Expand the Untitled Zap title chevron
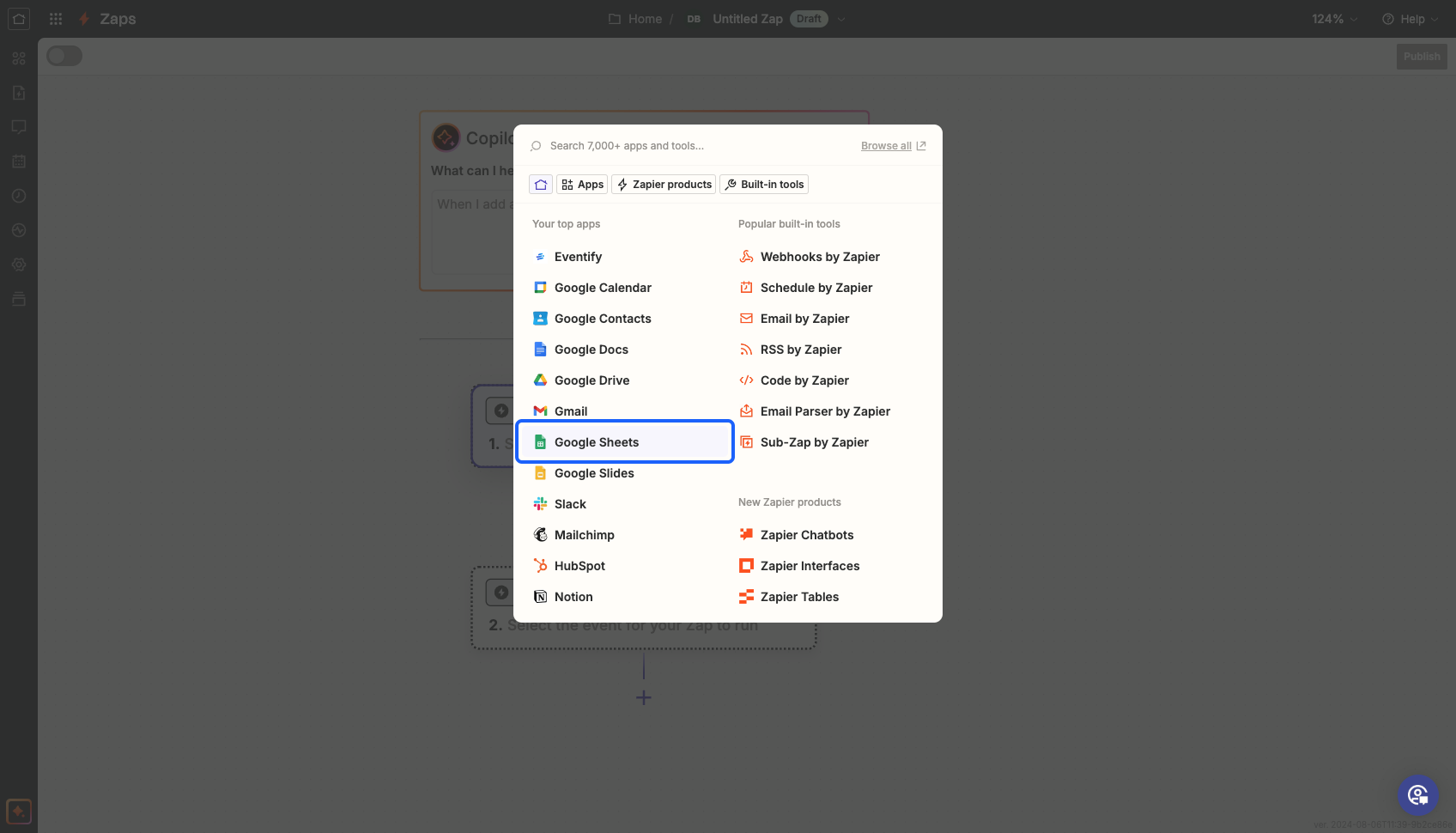This screenshot has height=833, width=1456. [x=841, y=19]
